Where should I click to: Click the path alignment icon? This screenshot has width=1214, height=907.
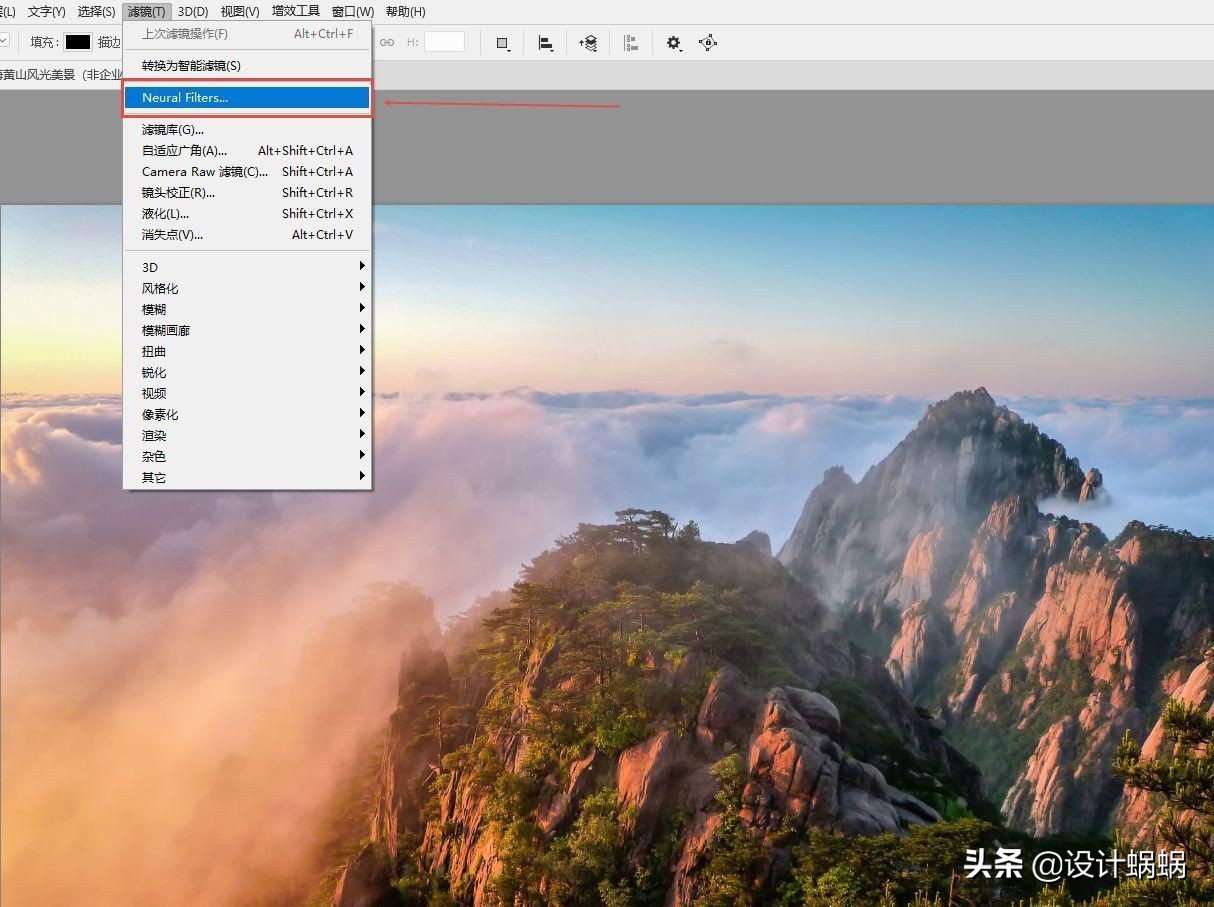click(546, 42)
